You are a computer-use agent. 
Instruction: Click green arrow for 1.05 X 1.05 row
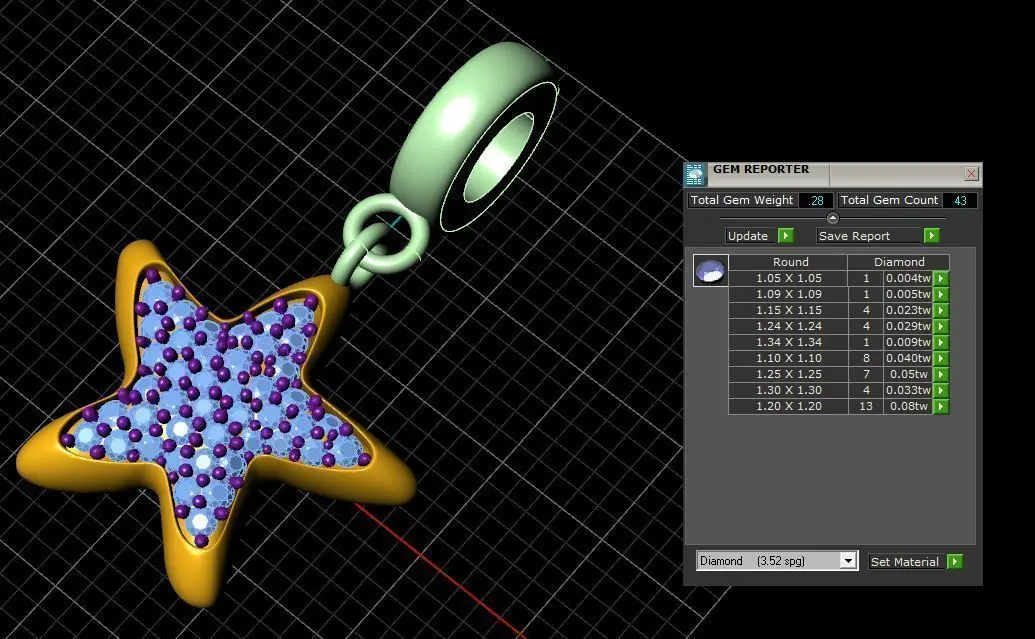tap(941, 278)
